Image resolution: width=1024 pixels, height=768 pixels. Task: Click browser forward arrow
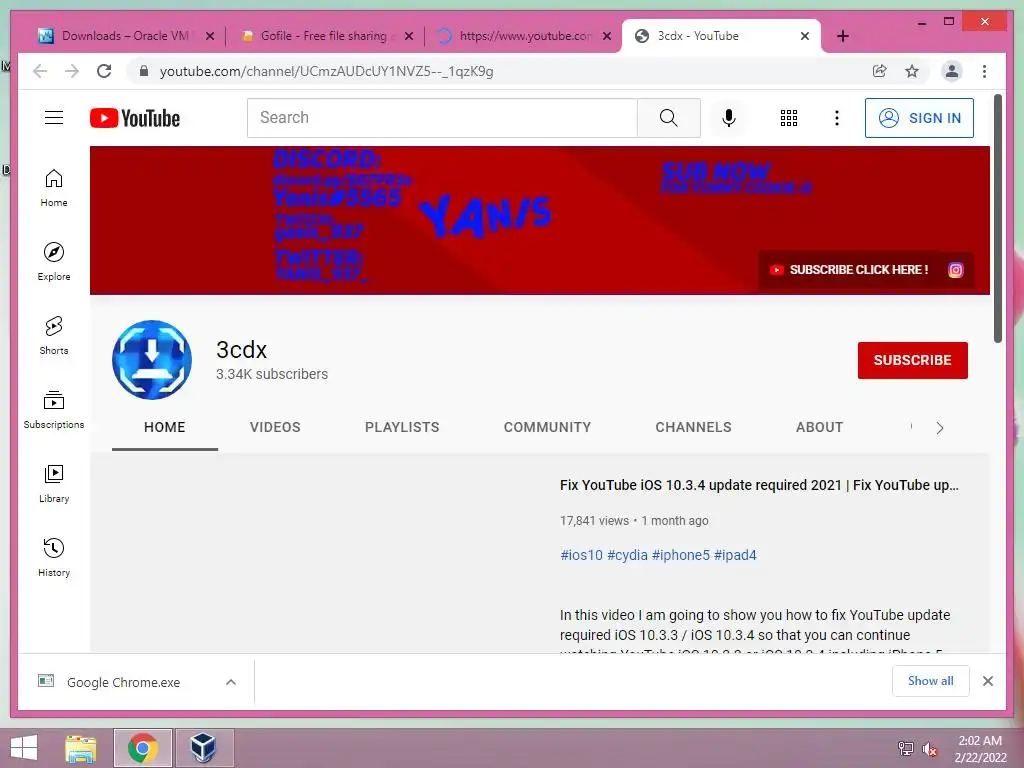click(x=72, y=71)
